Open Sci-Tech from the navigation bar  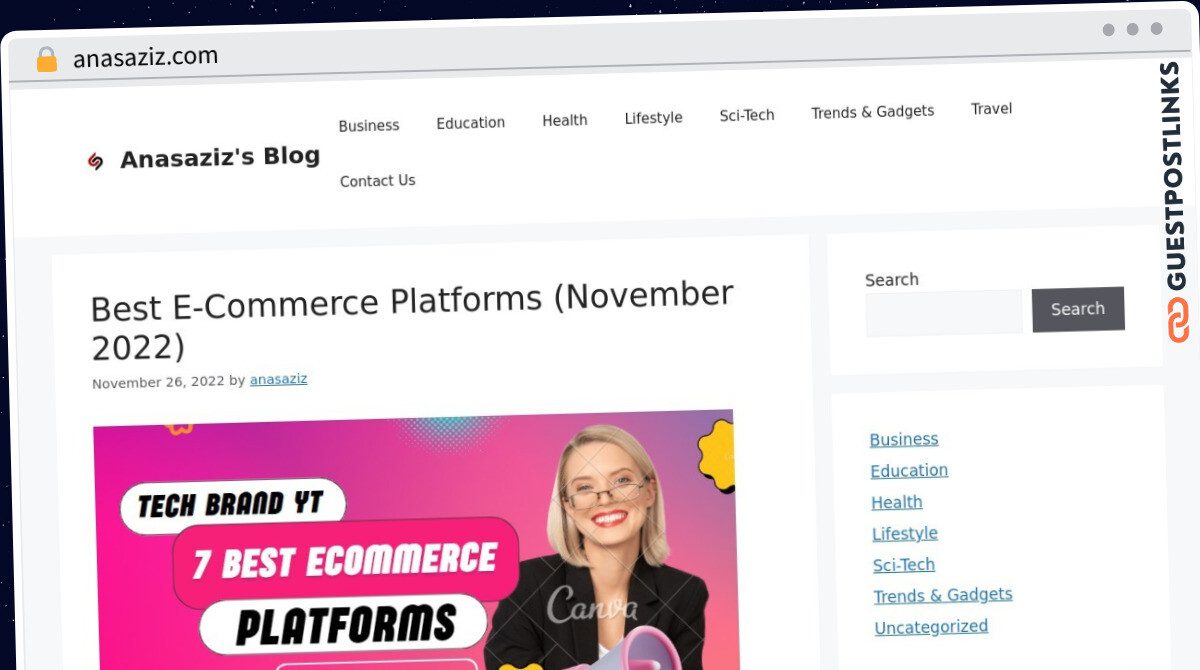pos(747,115)
